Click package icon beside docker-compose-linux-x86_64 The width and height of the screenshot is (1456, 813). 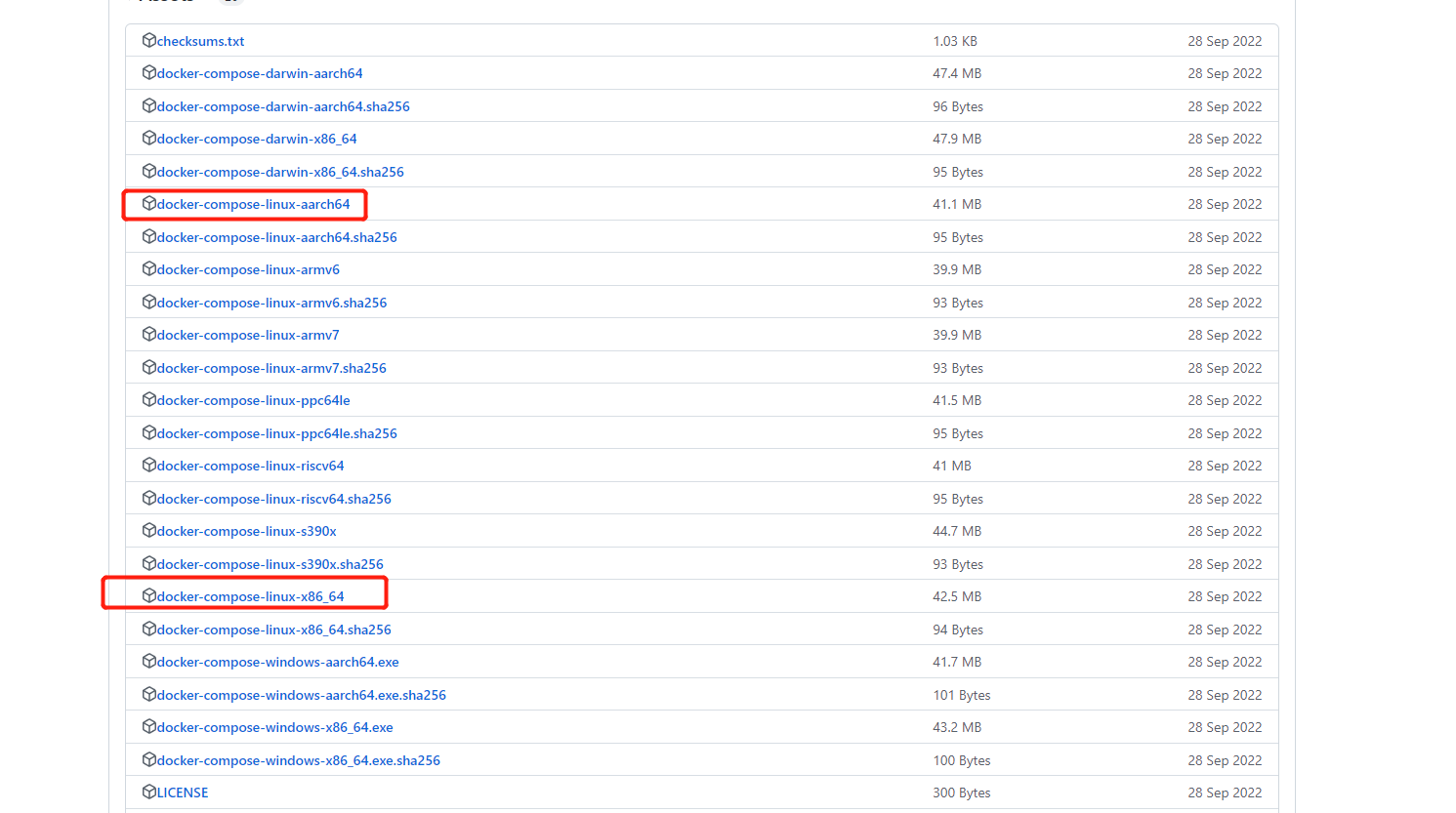(x=149, y=595)
